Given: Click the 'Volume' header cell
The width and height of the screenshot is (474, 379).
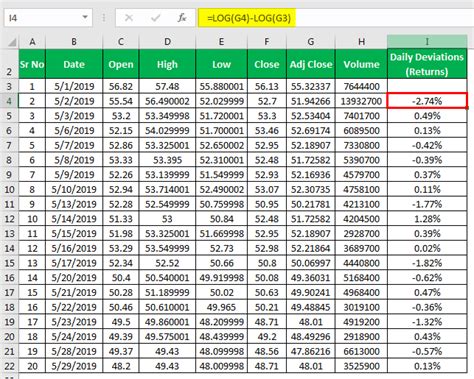Looking at the screenshot, I should pyautogui.click(x=361, y=64).
